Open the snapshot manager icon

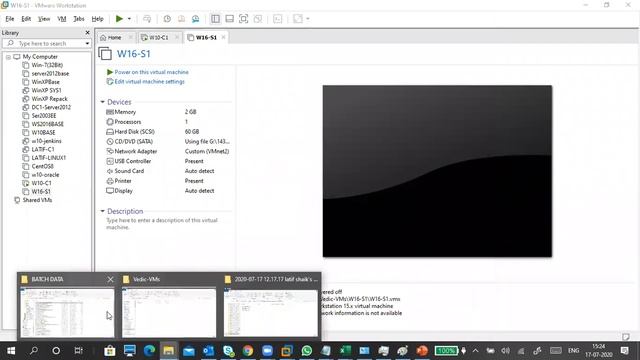point(196,19)
